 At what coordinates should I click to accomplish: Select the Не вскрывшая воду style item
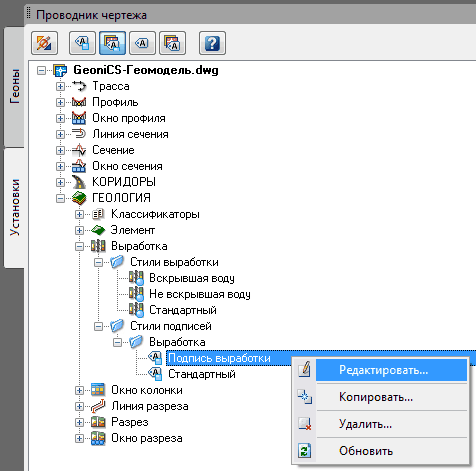coord(200,294)
